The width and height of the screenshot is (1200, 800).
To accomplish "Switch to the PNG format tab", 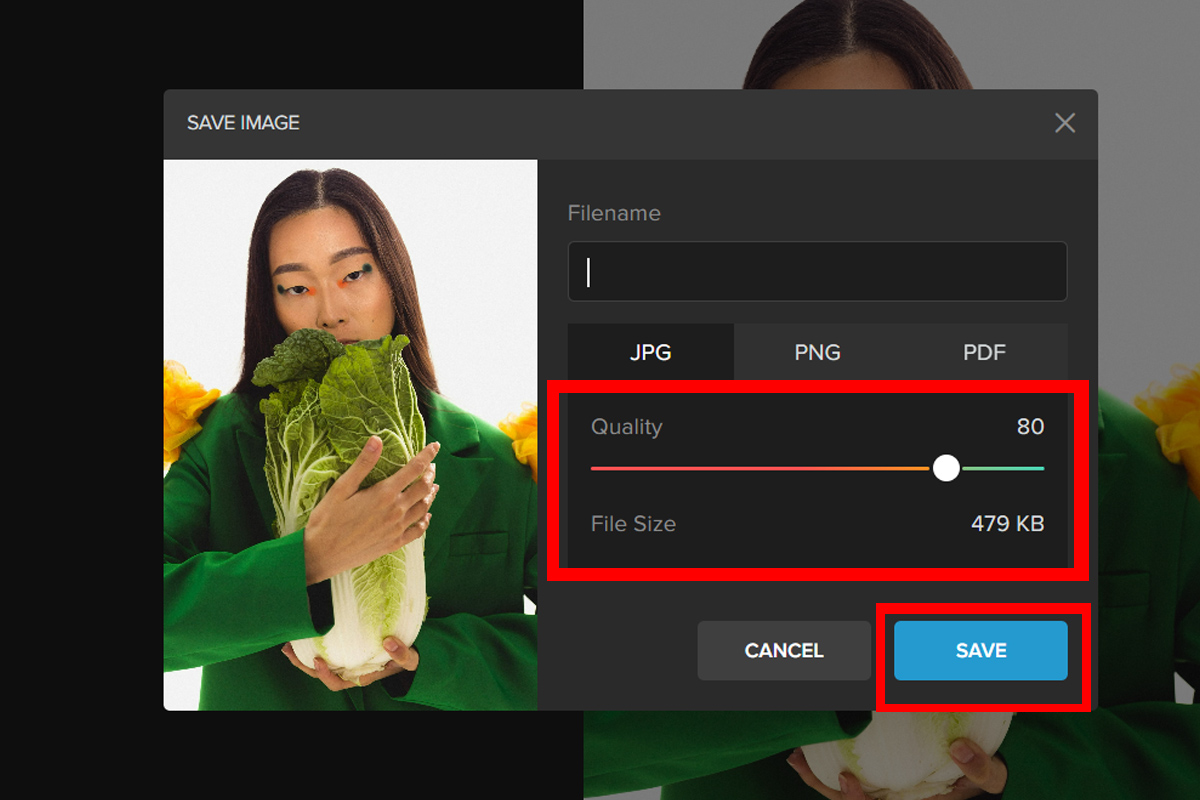I will click(x=817, y=352).
